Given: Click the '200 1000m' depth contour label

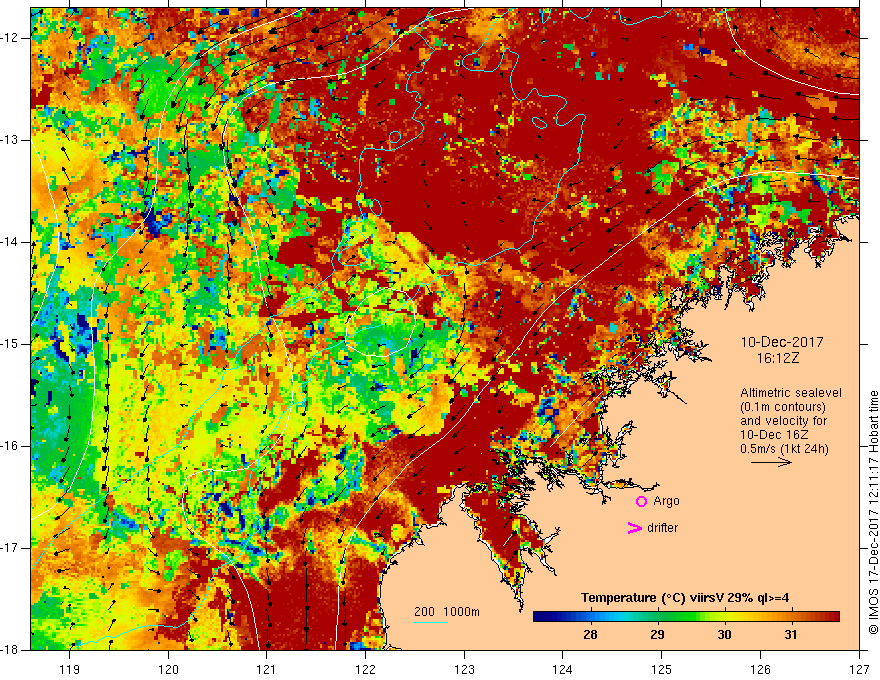Looking at the screenshot, I should click(447, 612).
